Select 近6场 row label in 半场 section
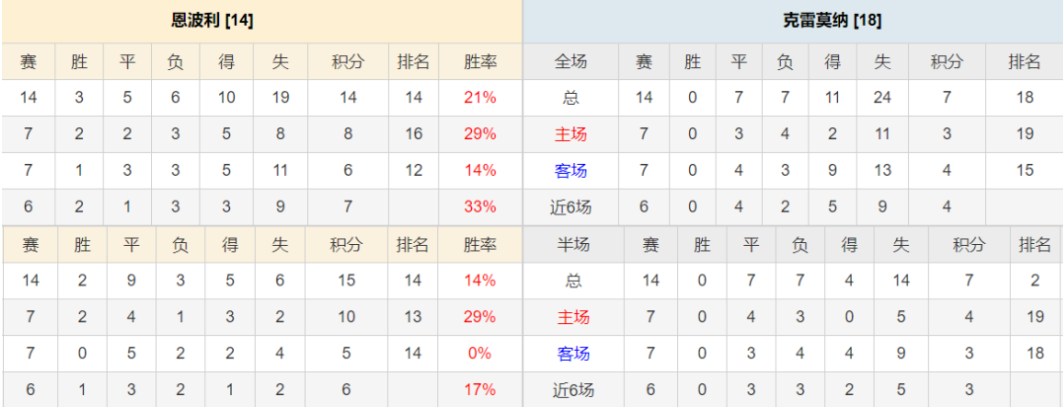This screenshot has height=410, width=1063. point(572,391)
